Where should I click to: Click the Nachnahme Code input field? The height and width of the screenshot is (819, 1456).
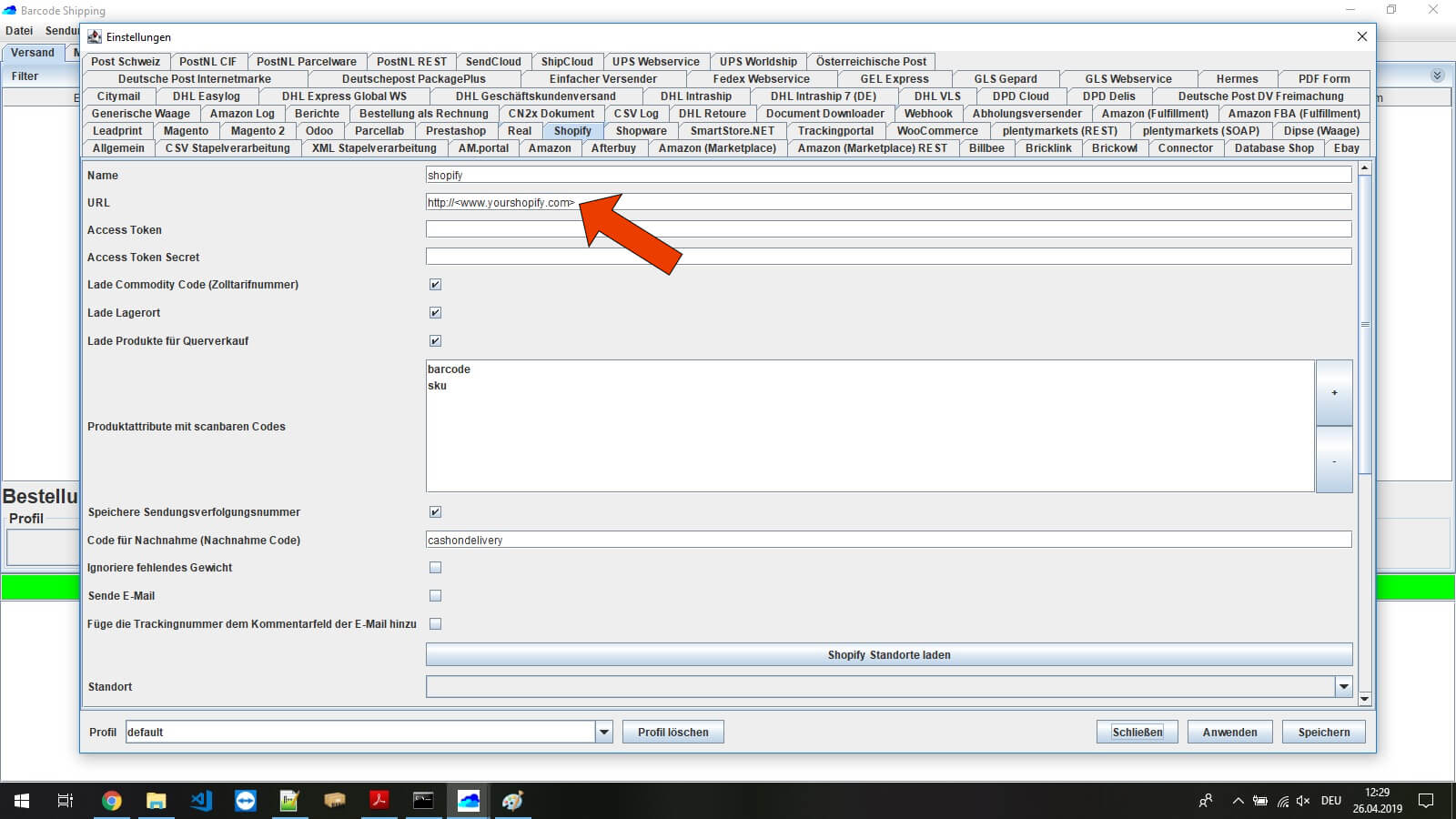click(888, 541)
